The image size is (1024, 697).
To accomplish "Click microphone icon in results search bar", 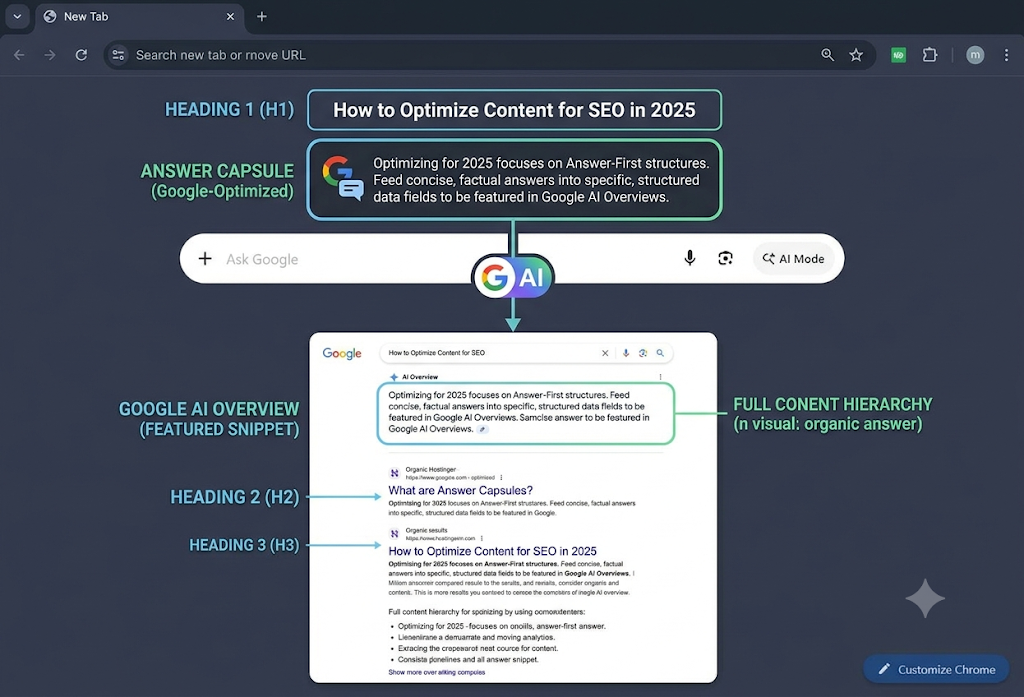I will click(x=626, y=353).
